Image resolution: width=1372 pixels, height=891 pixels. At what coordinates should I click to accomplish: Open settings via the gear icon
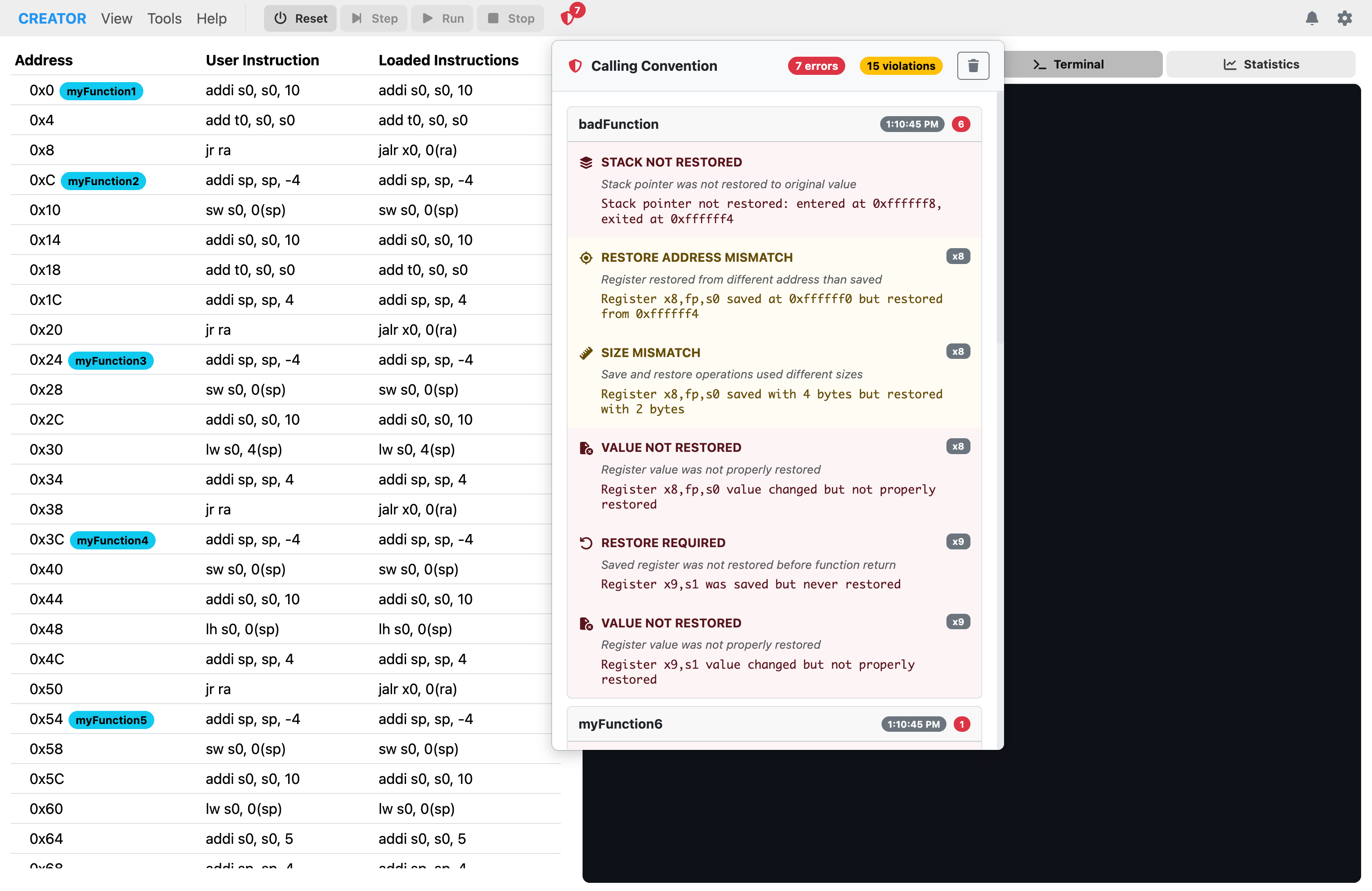pyautogui.click(x=1344, y=19)
